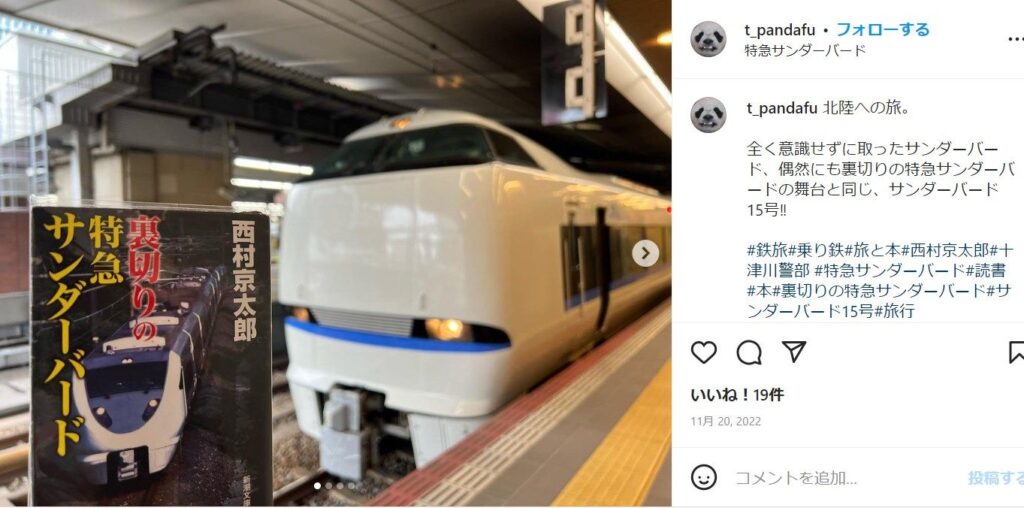Jump to second photo via carousel dot

(328, 486)
